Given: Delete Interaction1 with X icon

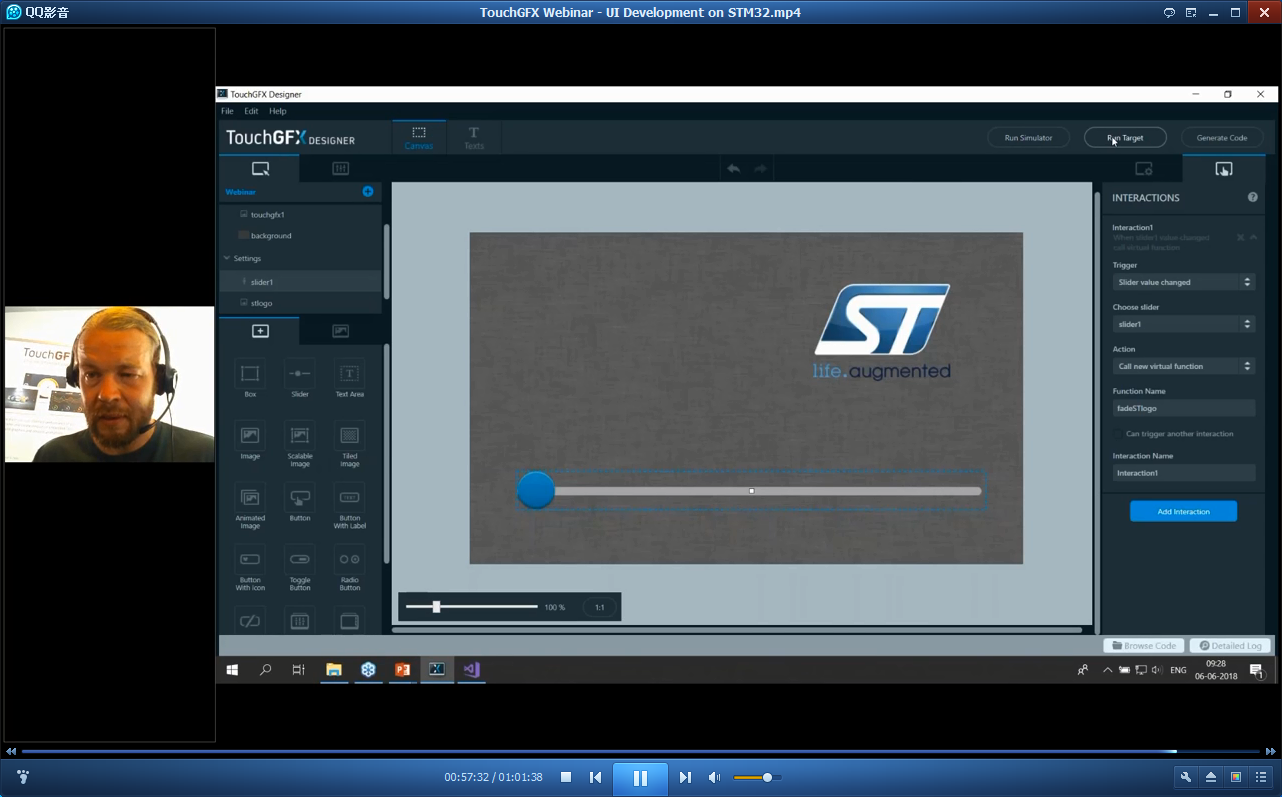Looking at the screenshot, I should [x=1240, y=237].
